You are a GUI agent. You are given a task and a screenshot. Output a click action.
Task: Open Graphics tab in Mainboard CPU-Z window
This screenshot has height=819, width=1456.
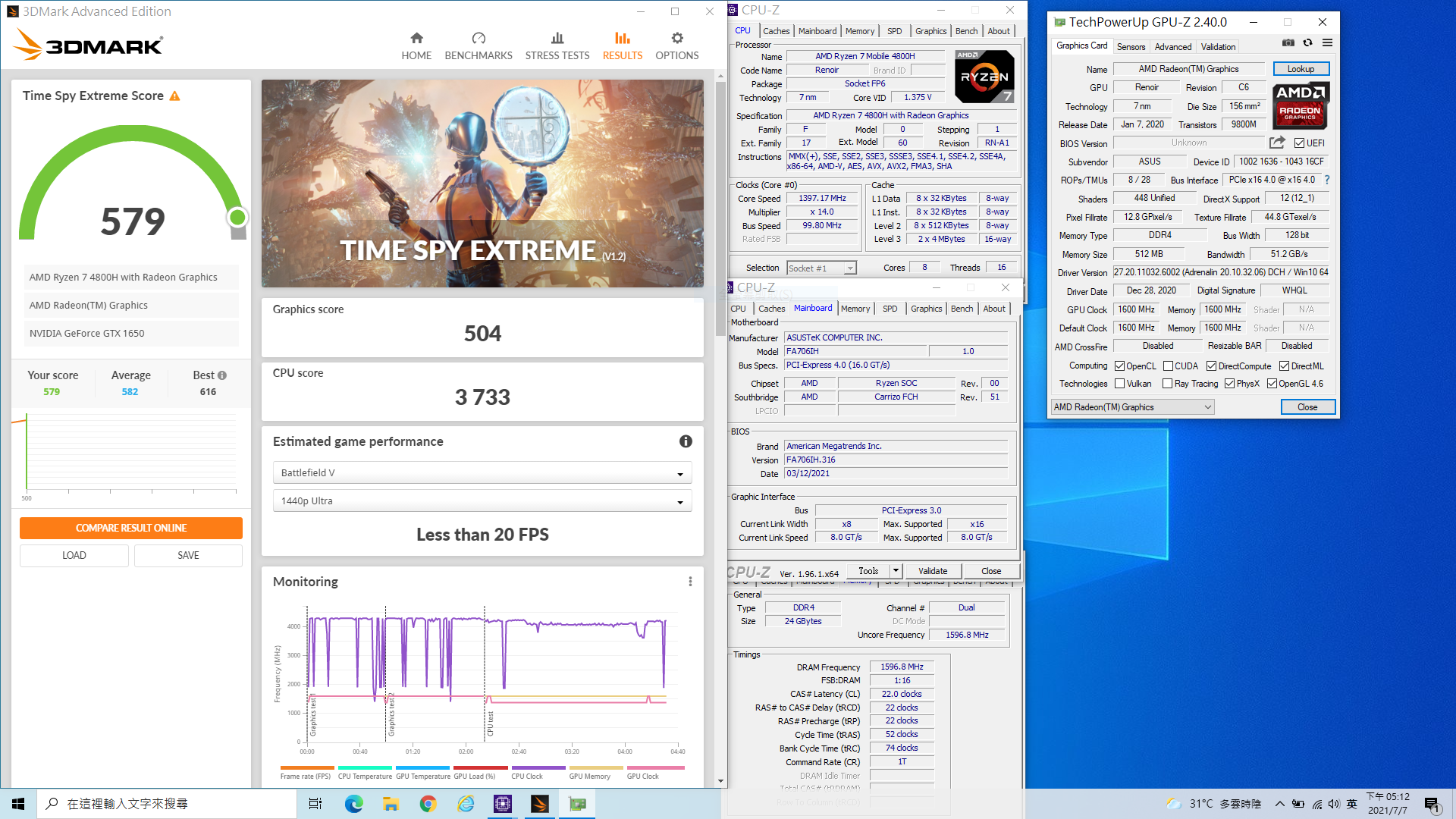coord(927,309)
